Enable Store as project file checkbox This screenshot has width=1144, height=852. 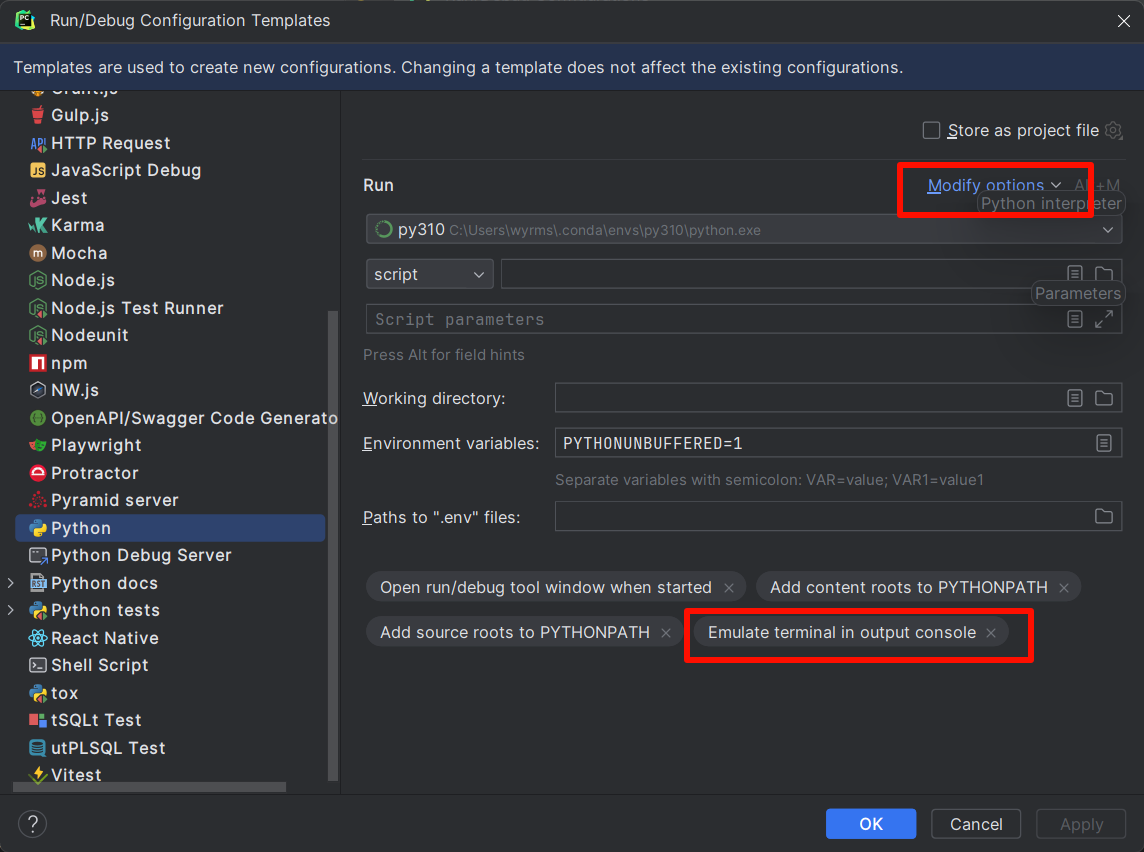point(931,130)
